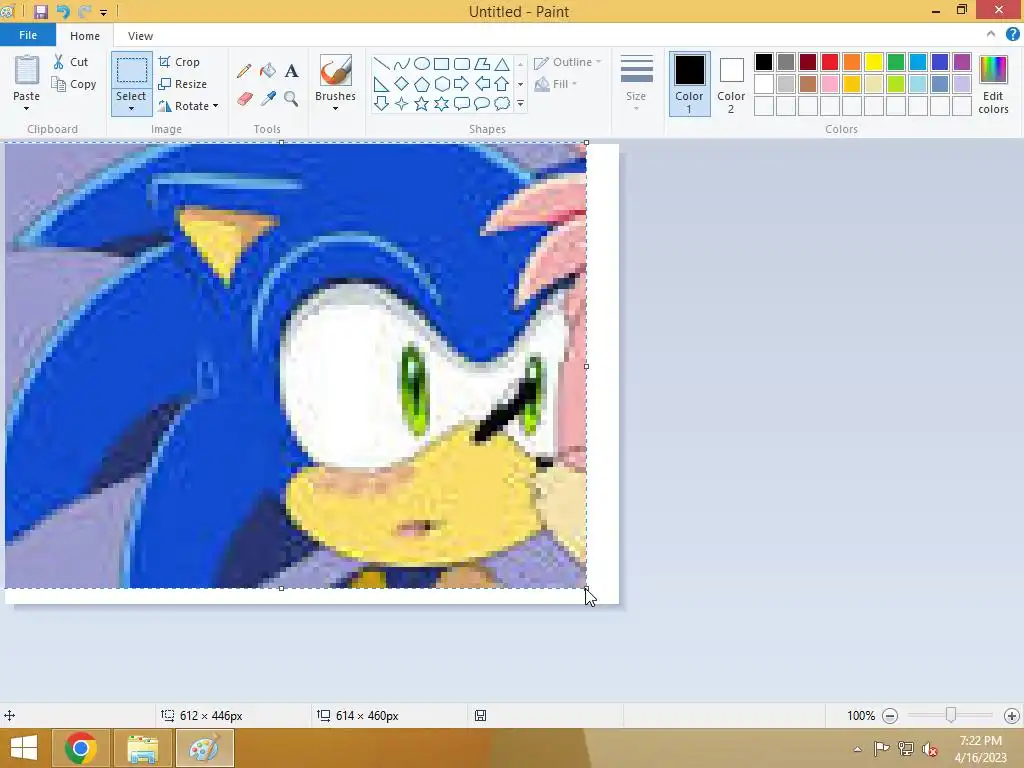Screen dimensions: 1024x768
Task: Activate the rectangular Select tool
Action: click(x=131, y=70)
